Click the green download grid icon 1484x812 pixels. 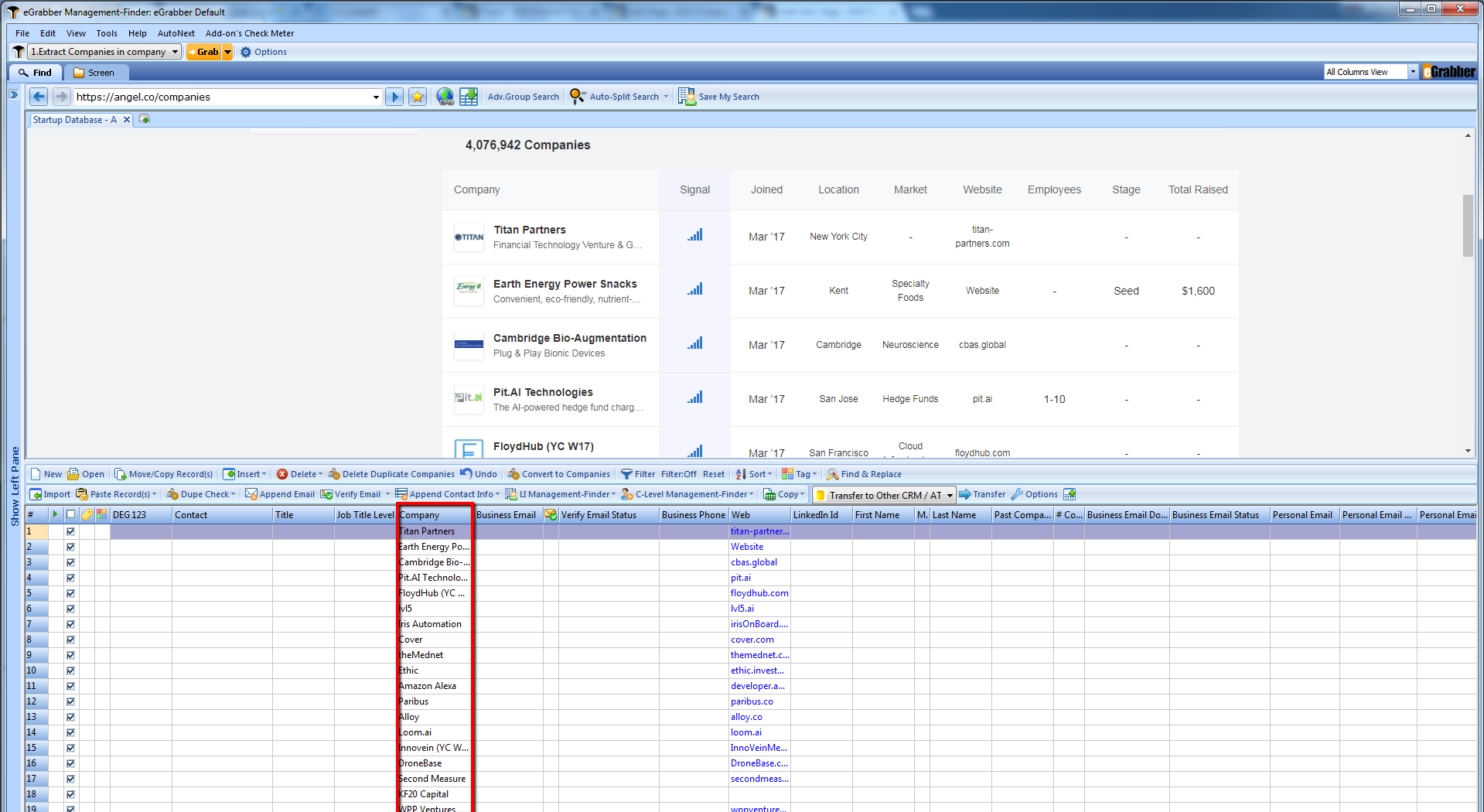(469, 97)
